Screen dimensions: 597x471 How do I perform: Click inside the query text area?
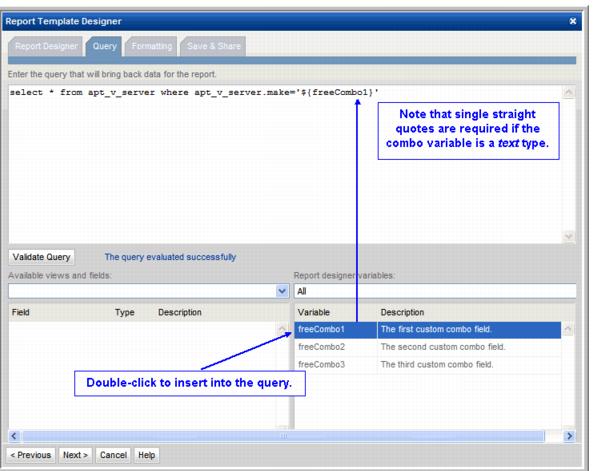click(286, 164)
